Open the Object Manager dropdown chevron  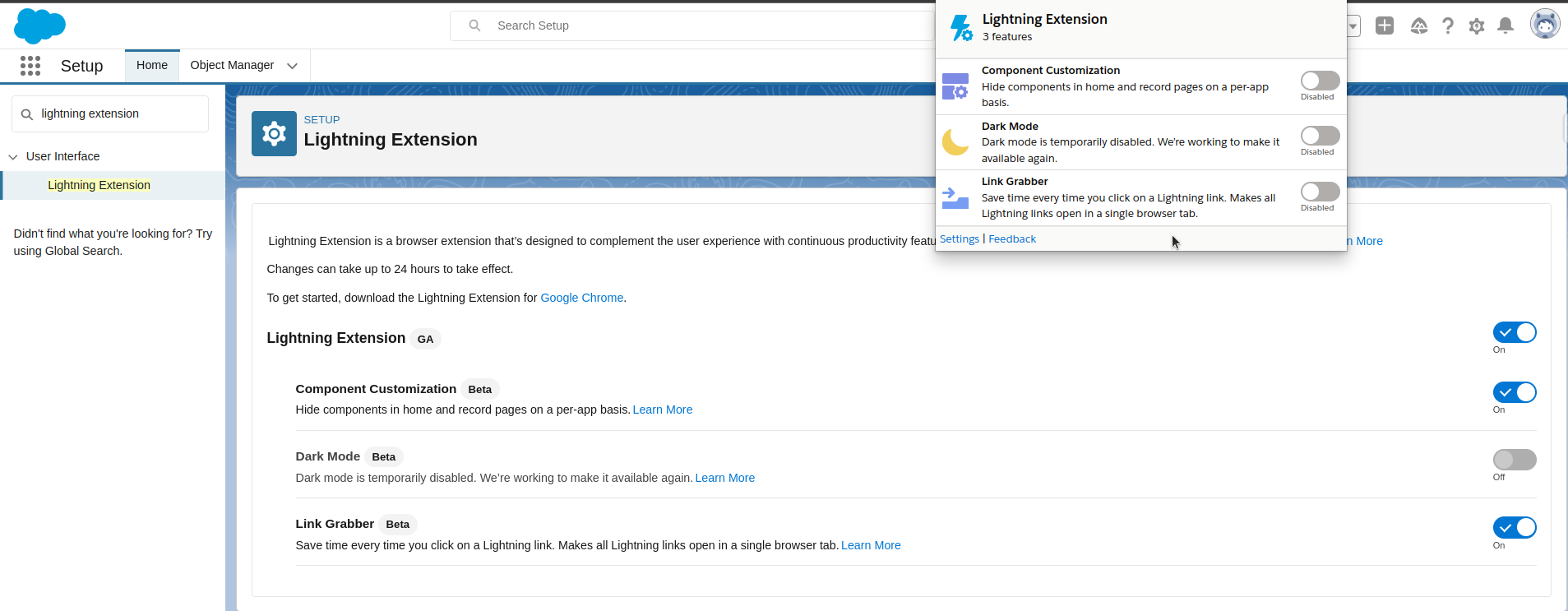(292, 66)
